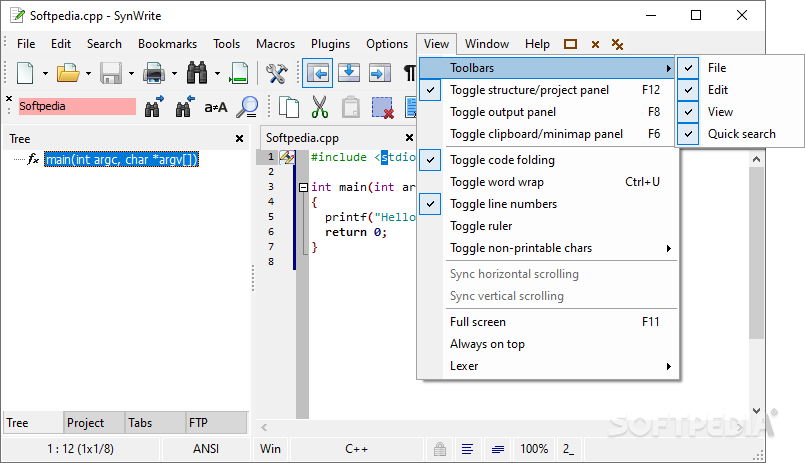The image size is (805, 463).
Task: Click the double brown X close-all icon
Action: tap(617, 44)
